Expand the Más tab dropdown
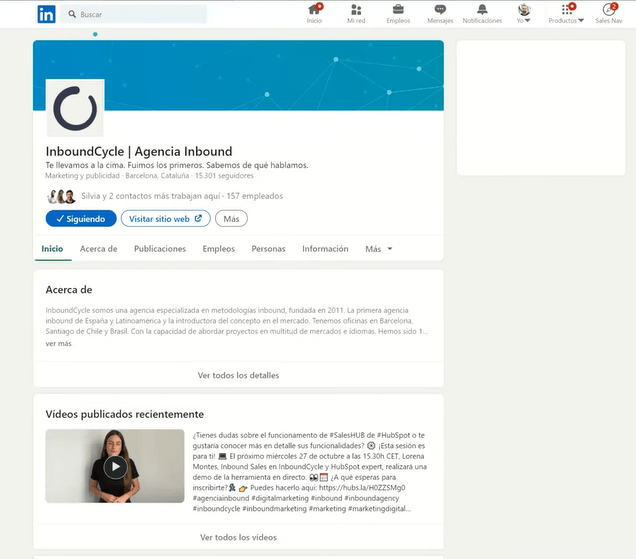Image resolution: width=636 pixels, height=559 pixels. point(378,249)
